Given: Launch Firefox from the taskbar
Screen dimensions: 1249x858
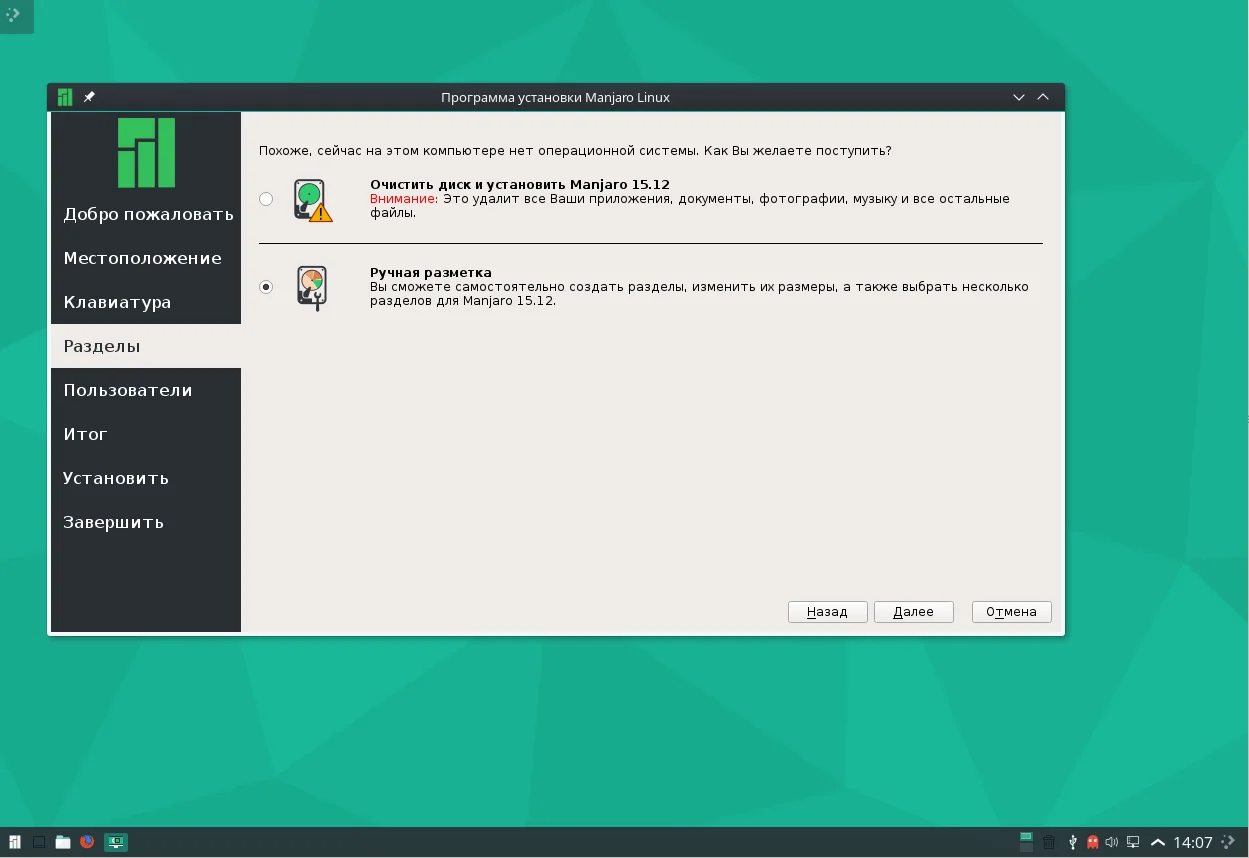Looking at the screenshot, I should coord(87,842).
